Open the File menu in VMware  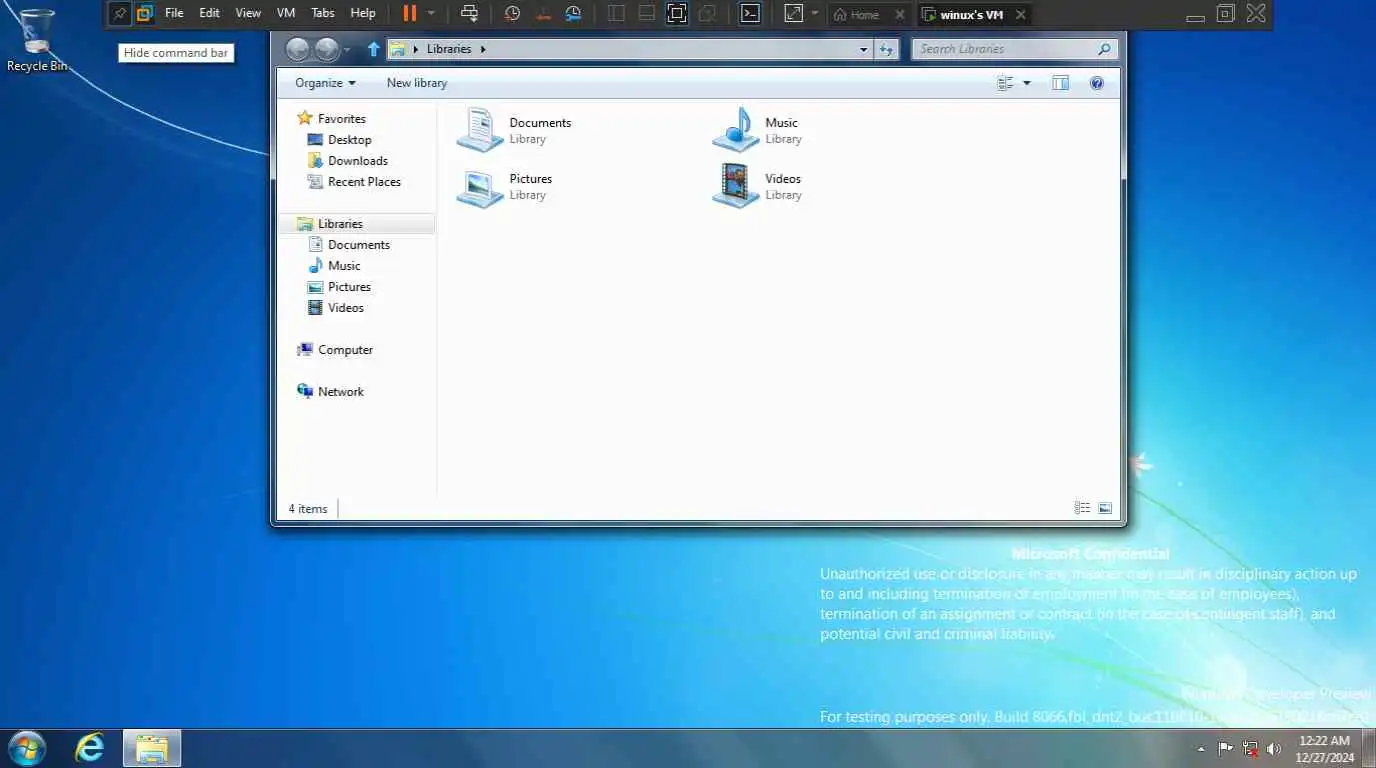(174, 14)
